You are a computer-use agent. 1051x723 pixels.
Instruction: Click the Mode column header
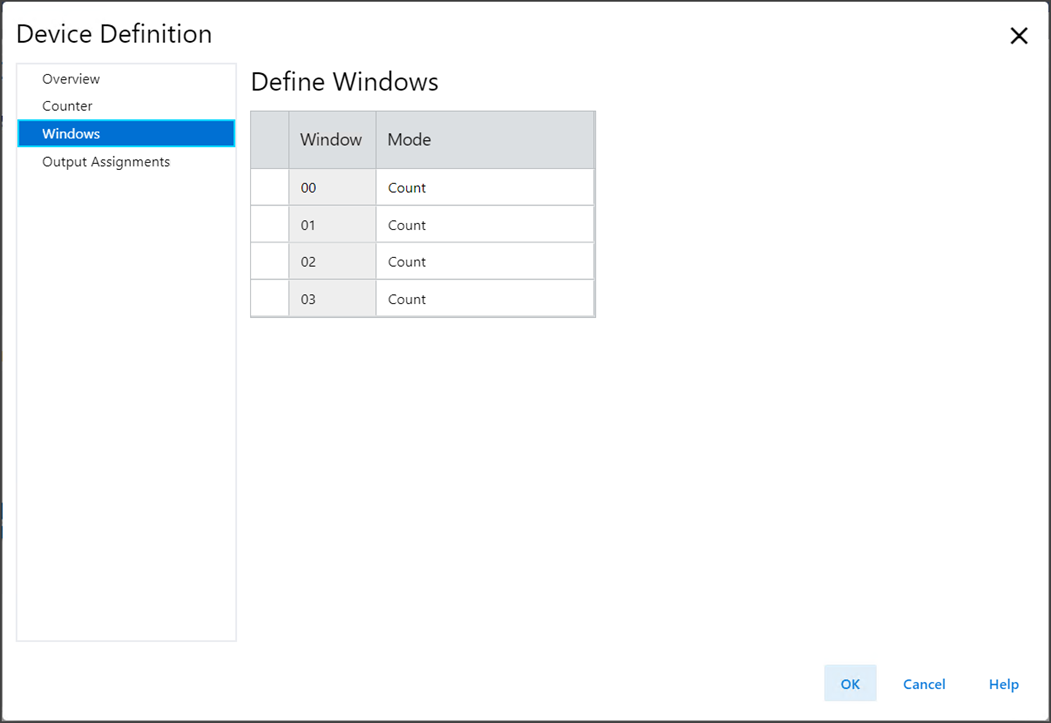click(484, 140)
